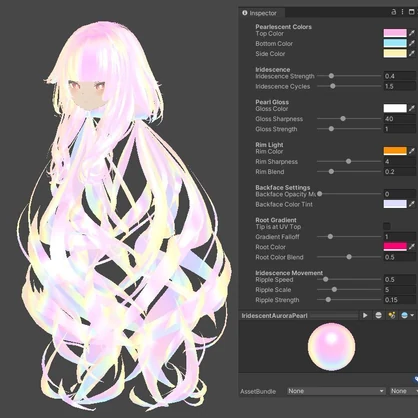
Task: Adjust the Gloss Strength slider
Action: pos(349,129)
